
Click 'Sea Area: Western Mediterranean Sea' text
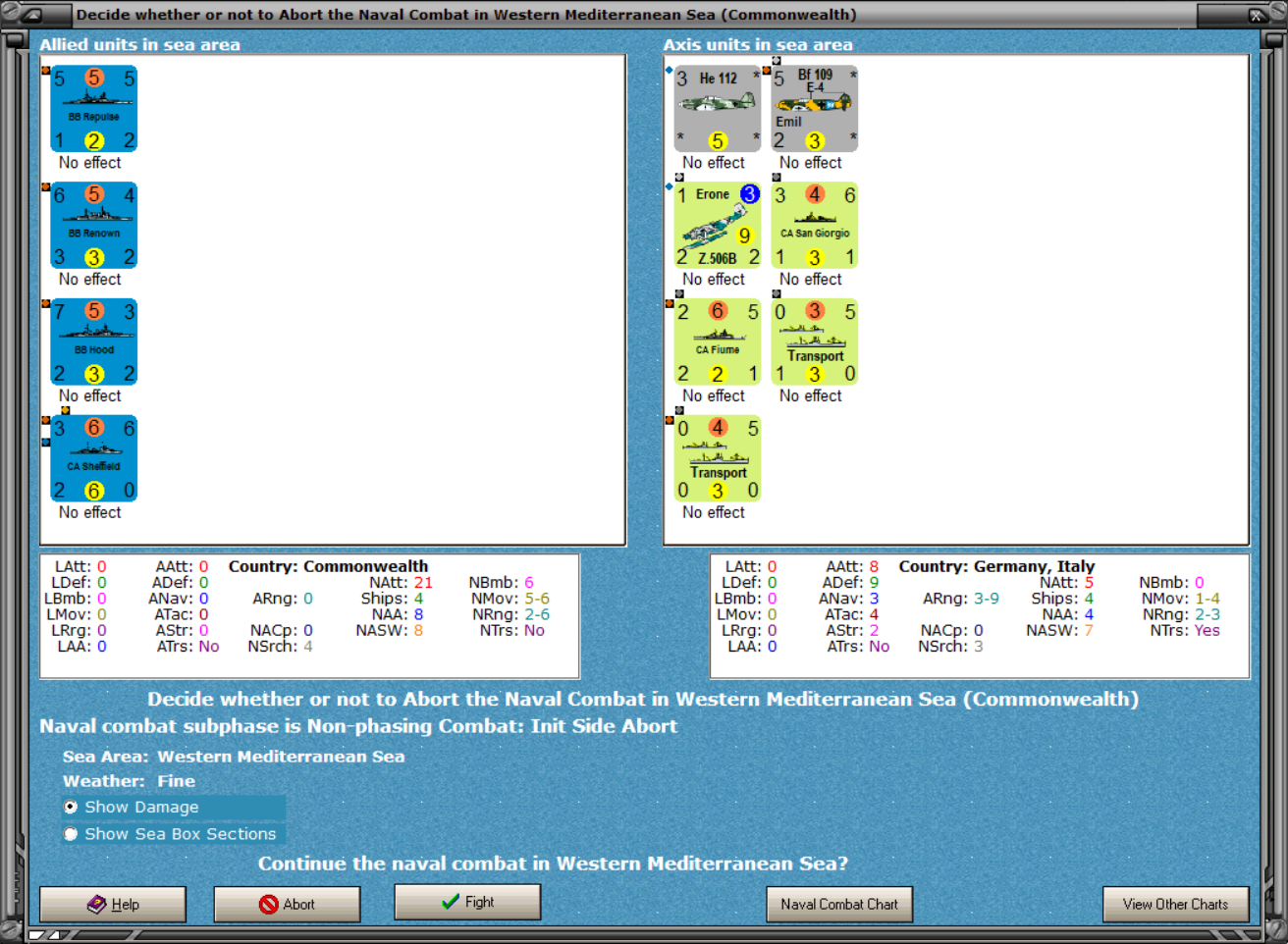point(234,757)
